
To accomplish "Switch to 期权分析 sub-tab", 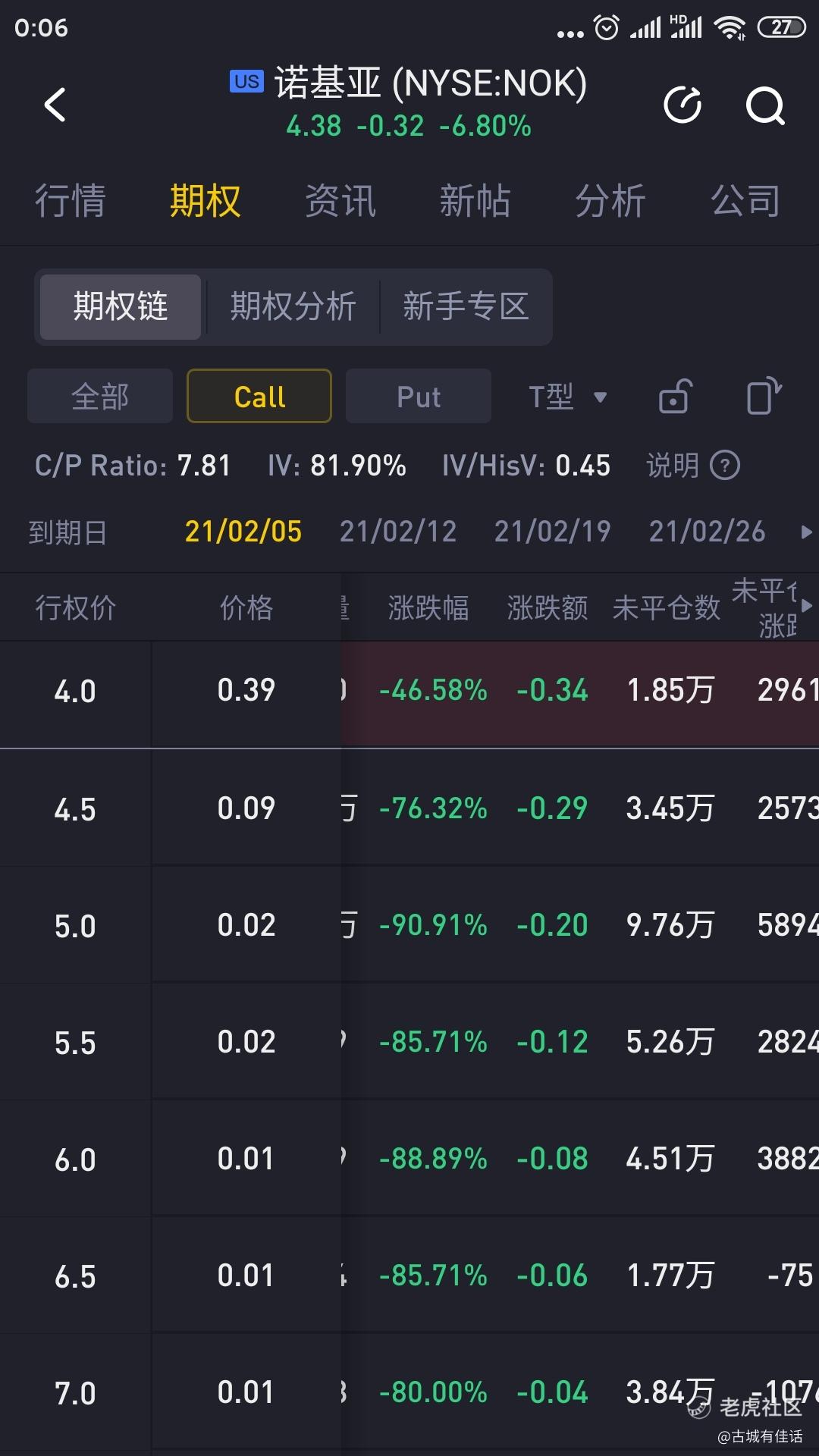I will coord(293,306).
